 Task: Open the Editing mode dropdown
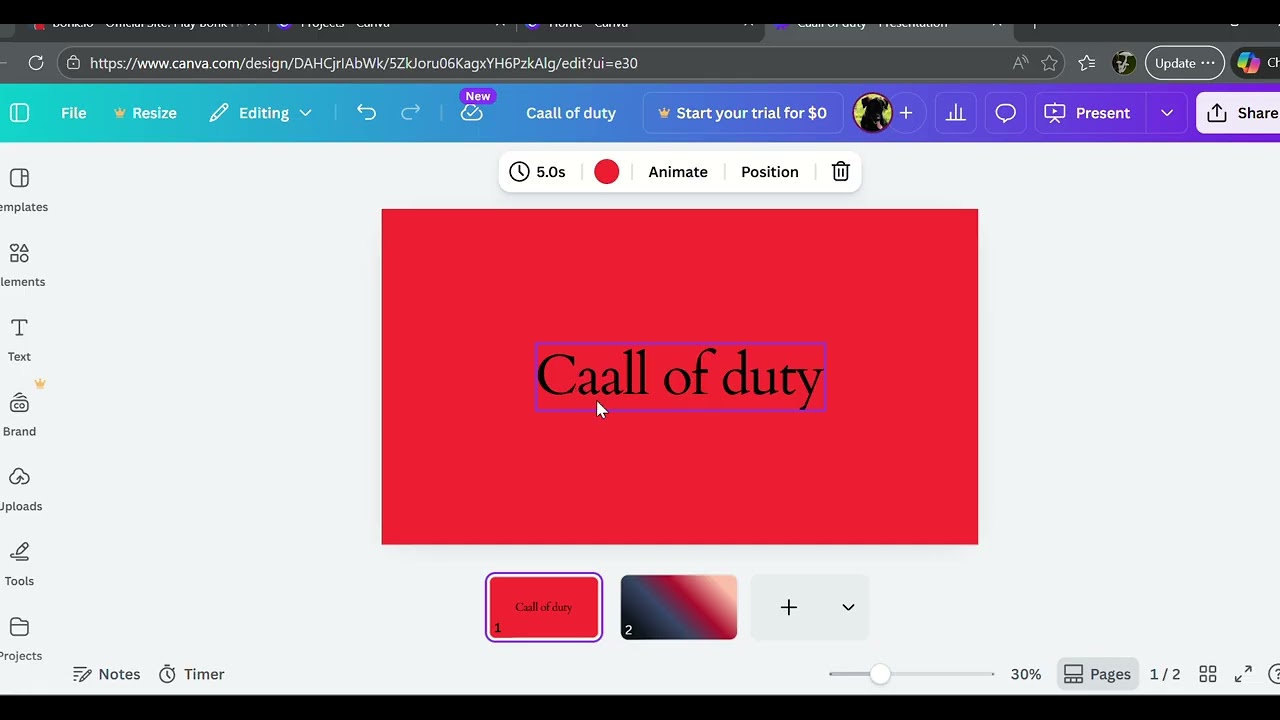(x=261, y=113)
